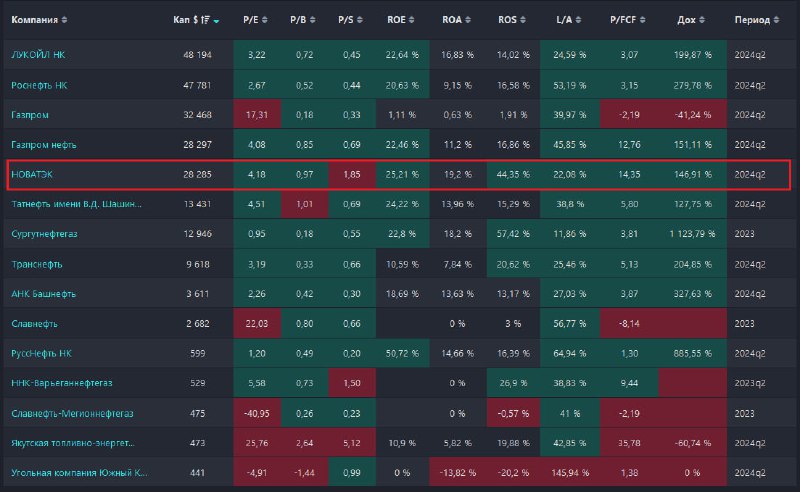Select Башнефть yield value 327,63 %

click(x=692, y=294)
